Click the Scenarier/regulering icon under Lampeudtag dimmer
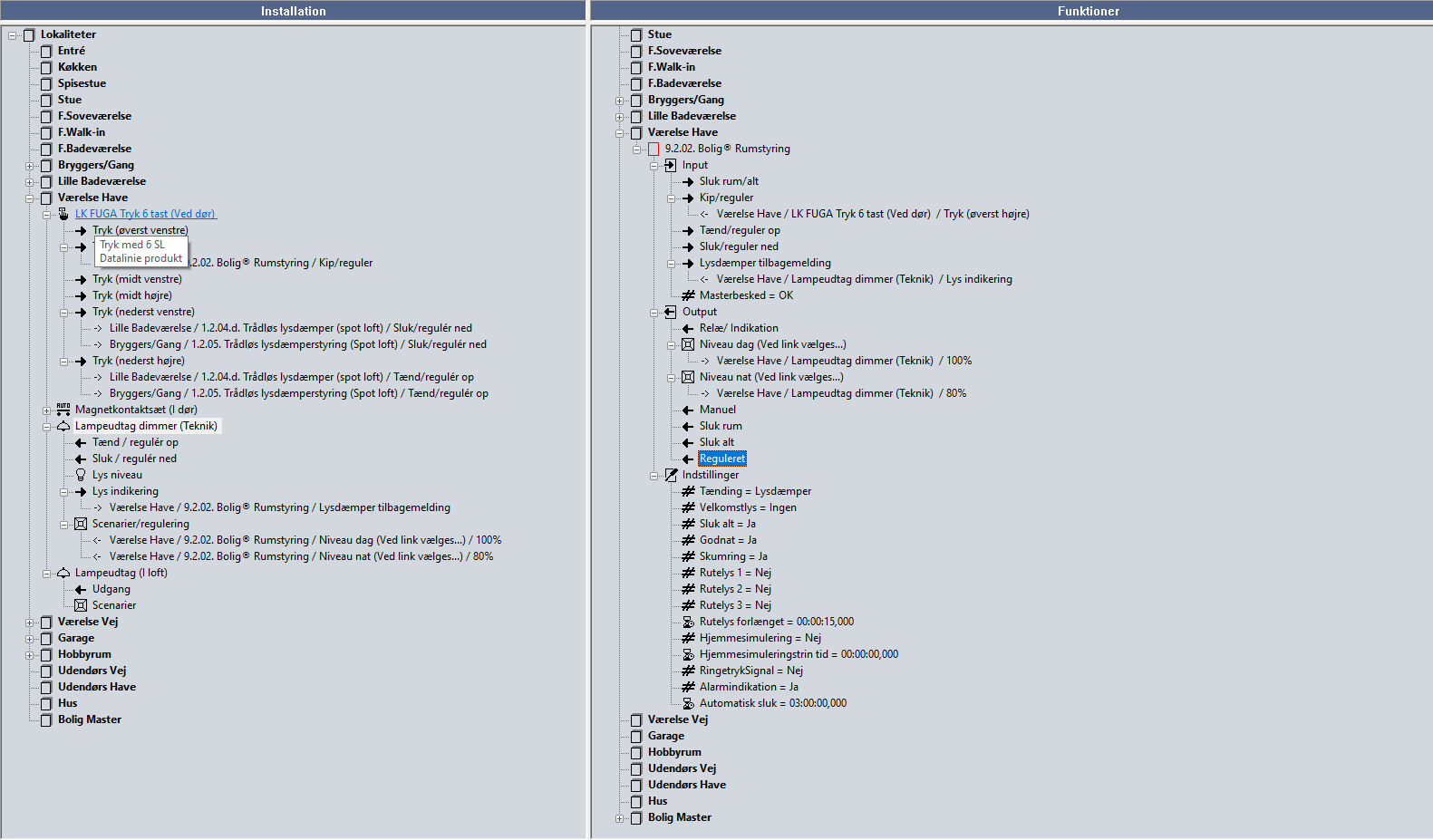 pos(81,524)
